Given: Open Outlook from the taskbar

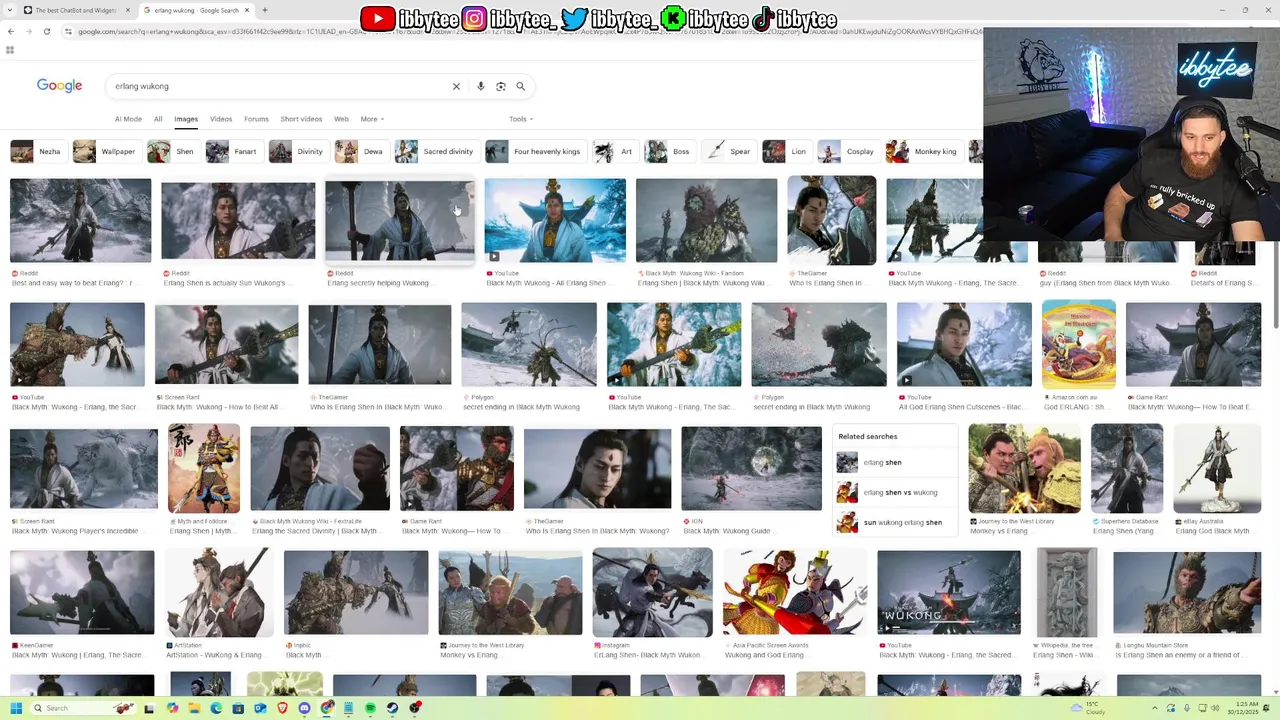Looking at the screenshot, I should 260,708.
